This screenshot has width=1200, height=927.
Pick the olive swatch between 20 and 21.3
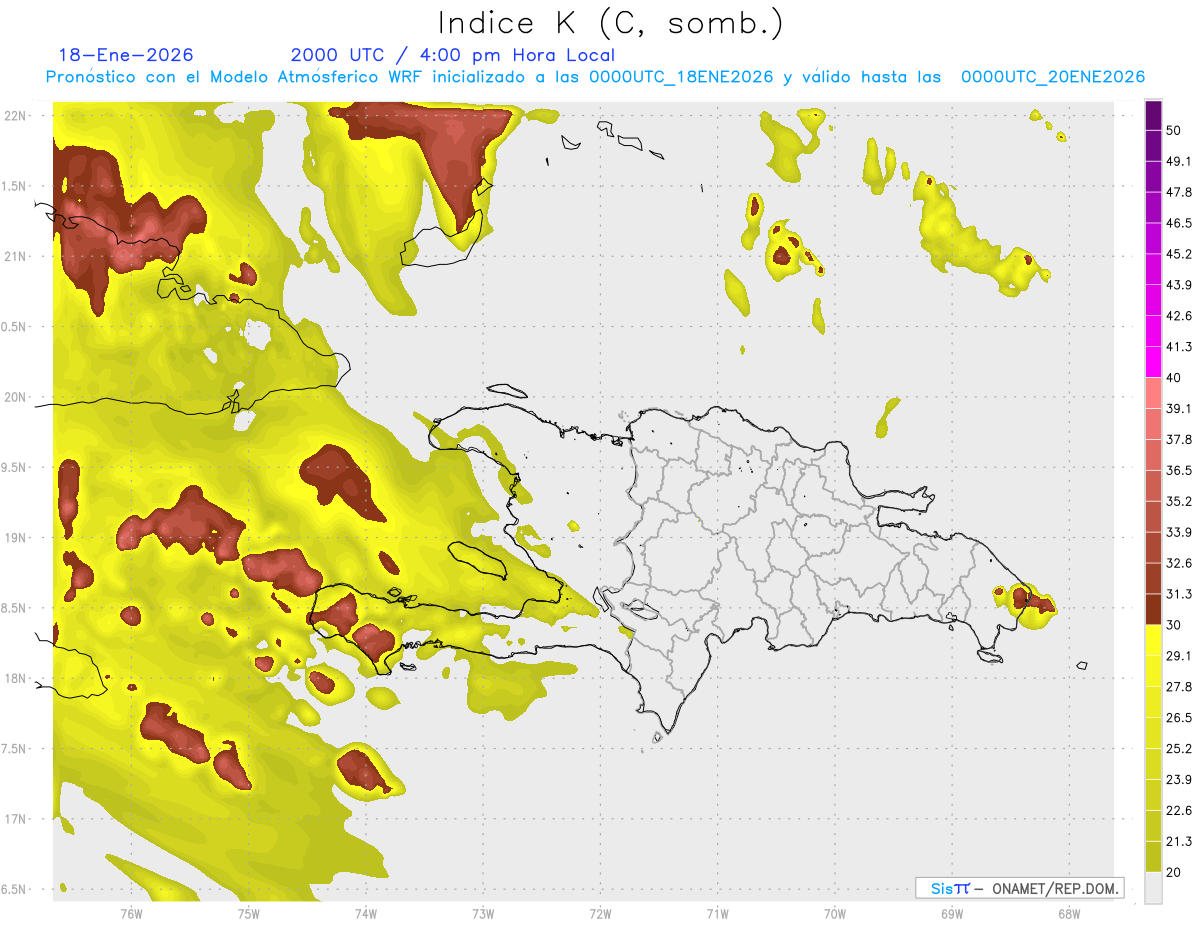[x=1153, y=856]
